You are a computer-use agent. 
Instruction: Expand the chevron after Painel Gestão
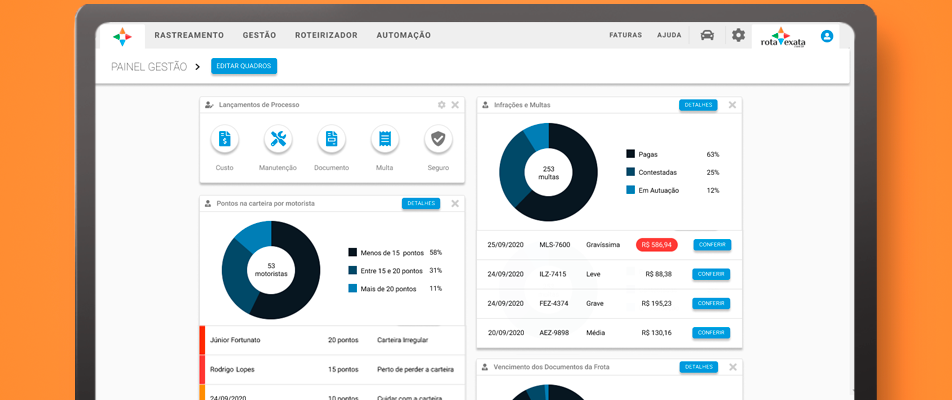point(197,67)
